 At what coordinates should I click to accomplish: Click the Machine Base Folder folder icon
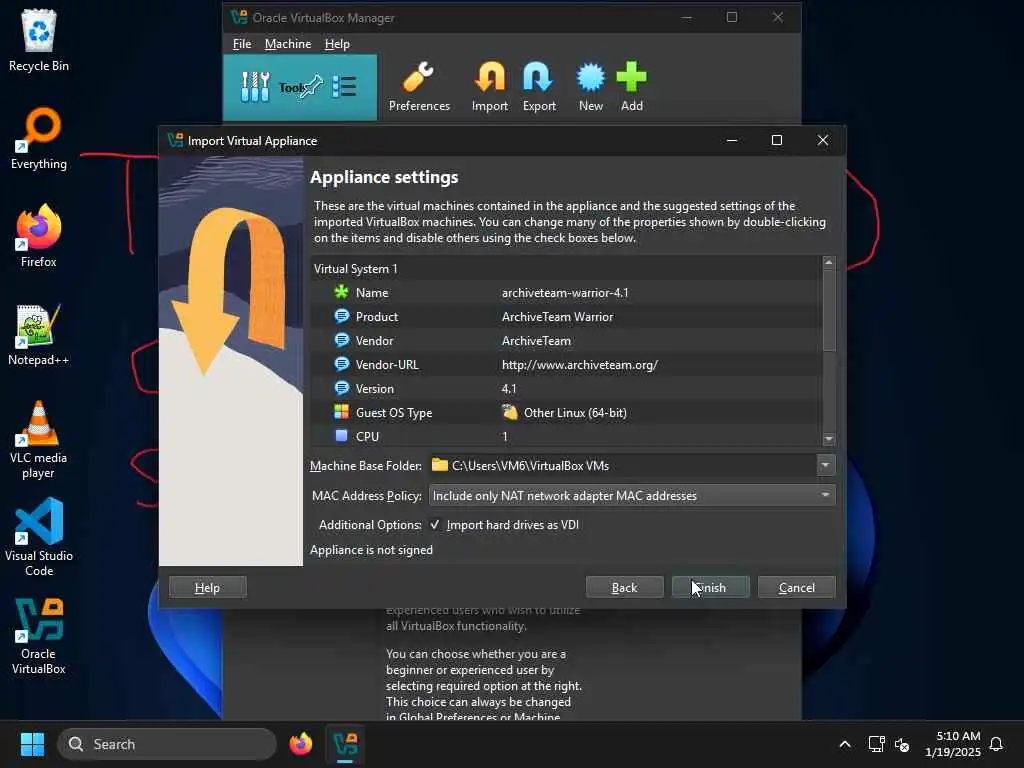click(440, 465)
